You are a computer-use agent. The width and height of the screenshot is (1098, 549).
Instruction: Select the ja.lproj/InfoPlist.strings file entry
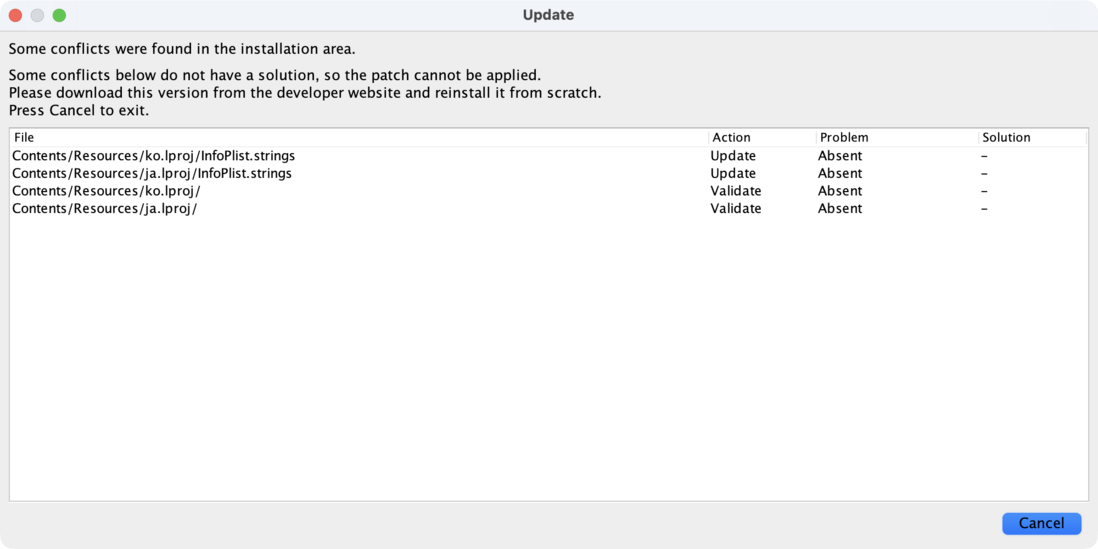pyautogui.click(x=152, y=173)
